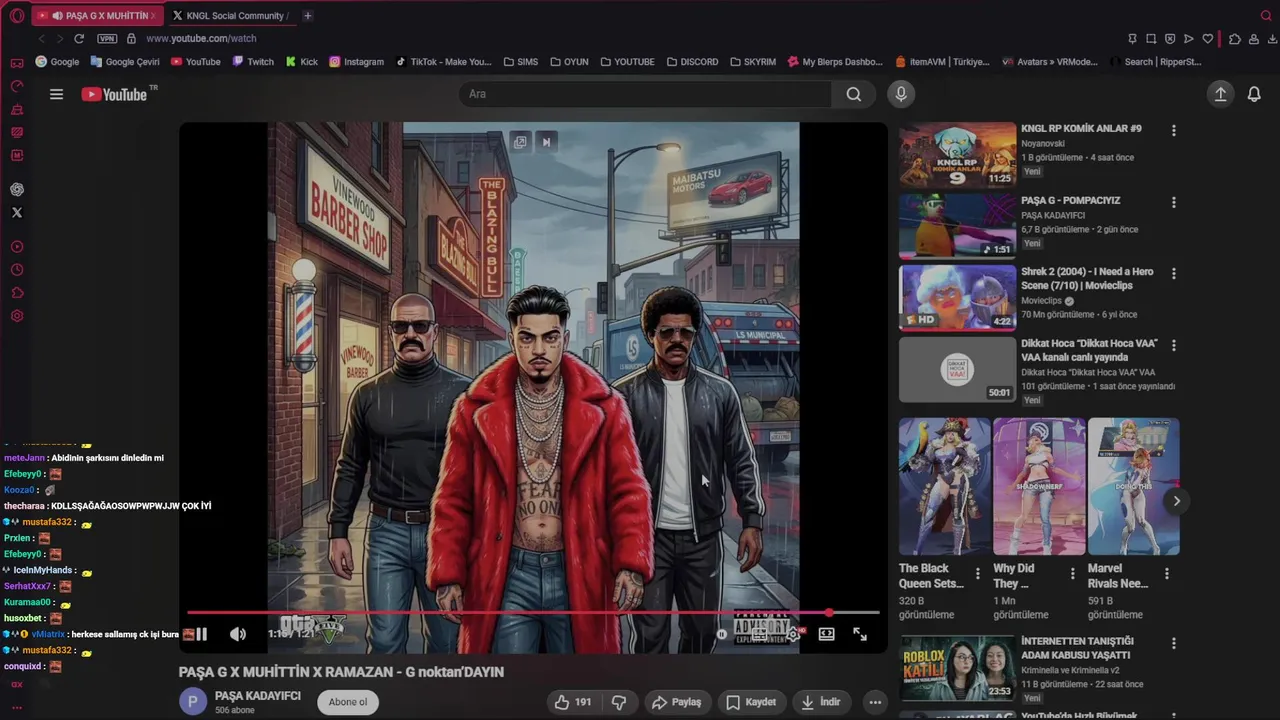Search with voice microphone button

[901, 94]
